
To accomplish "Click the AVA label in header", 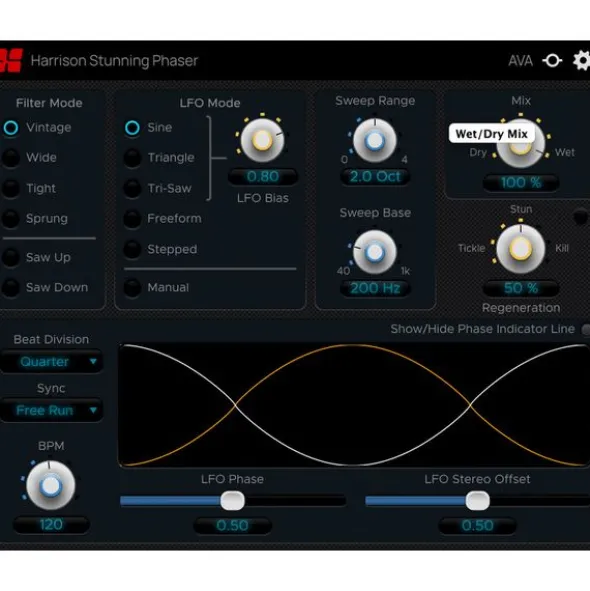I will 520,61.
